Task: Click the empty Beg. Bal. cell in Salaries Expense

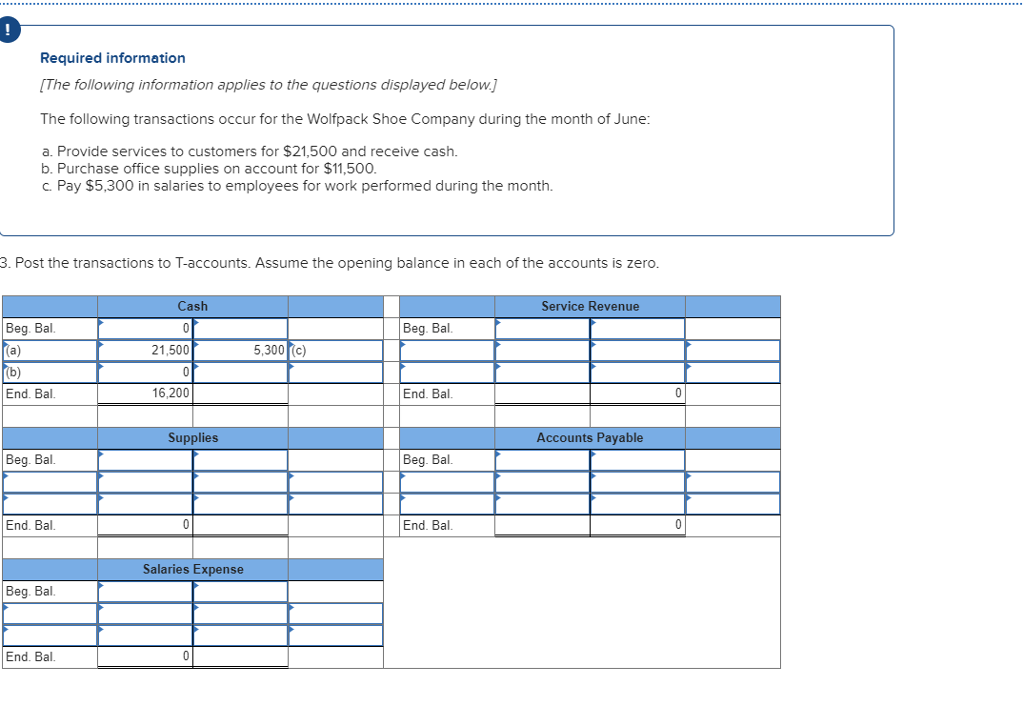Action: 145,590
